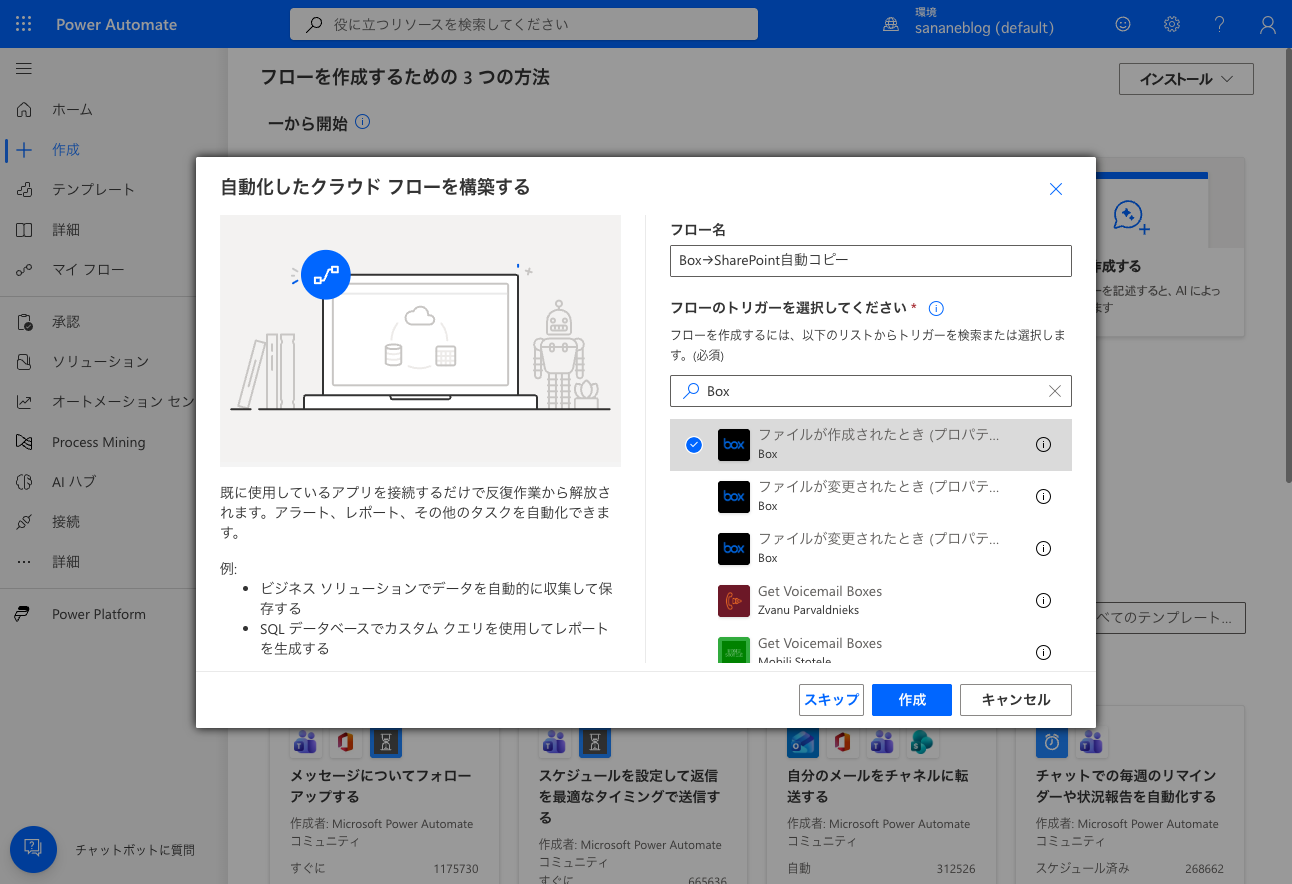Viewport: 1292px width, 884px height.
Task: Click チャットボットに質問 label
Action: [135, 850]
